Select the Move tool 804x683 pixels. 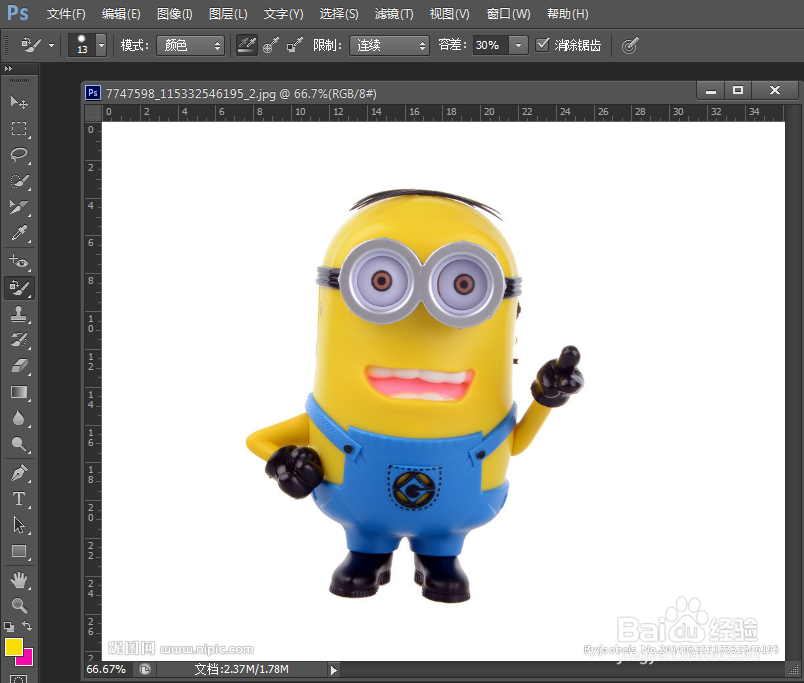pyautogui.click(x=19, y=102)
